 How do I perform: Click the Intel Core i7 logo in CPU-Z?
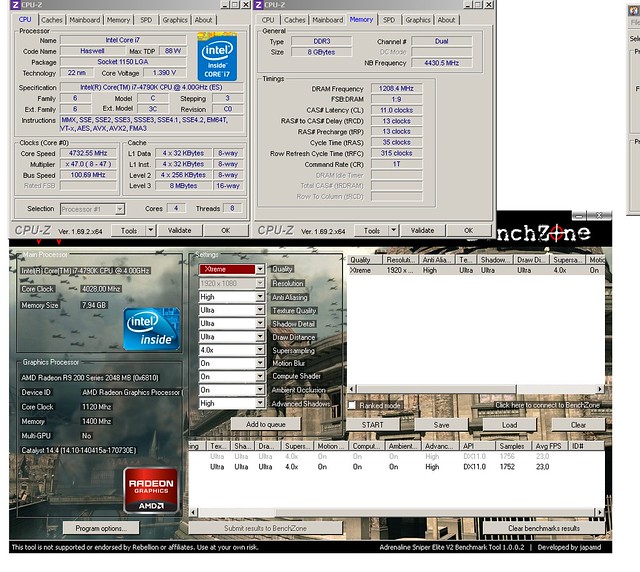(x=217, y=56)
